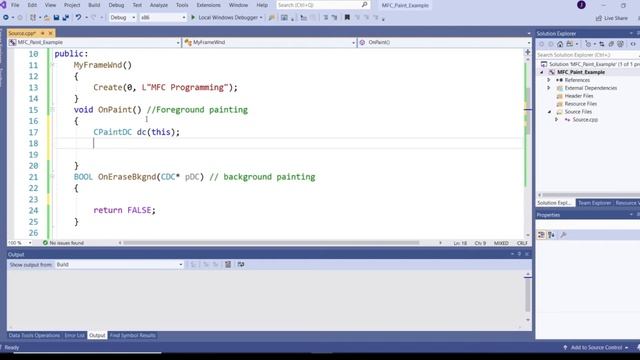This screenshot has width=640, height=360.
Task: Click the Navigate Backward icon
Action: 6,18
